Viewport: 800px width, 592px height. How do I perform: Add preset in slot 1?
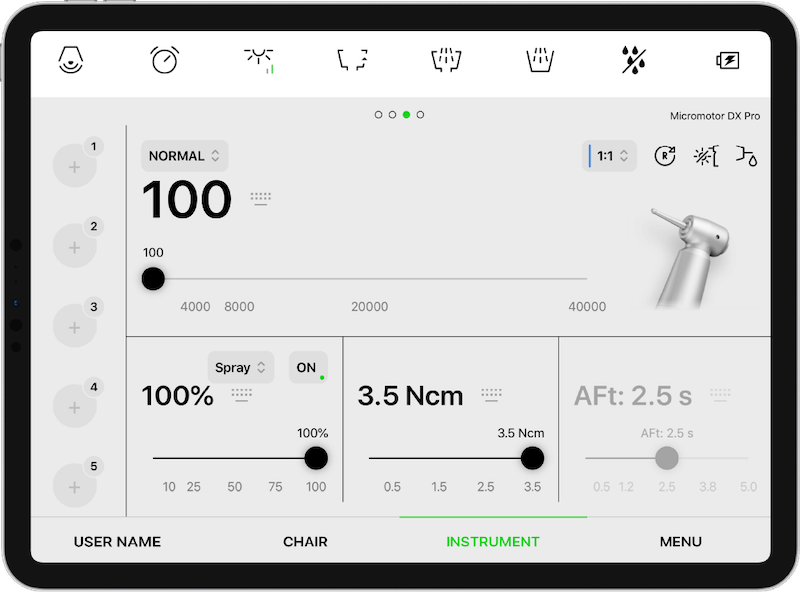(75, 166)
